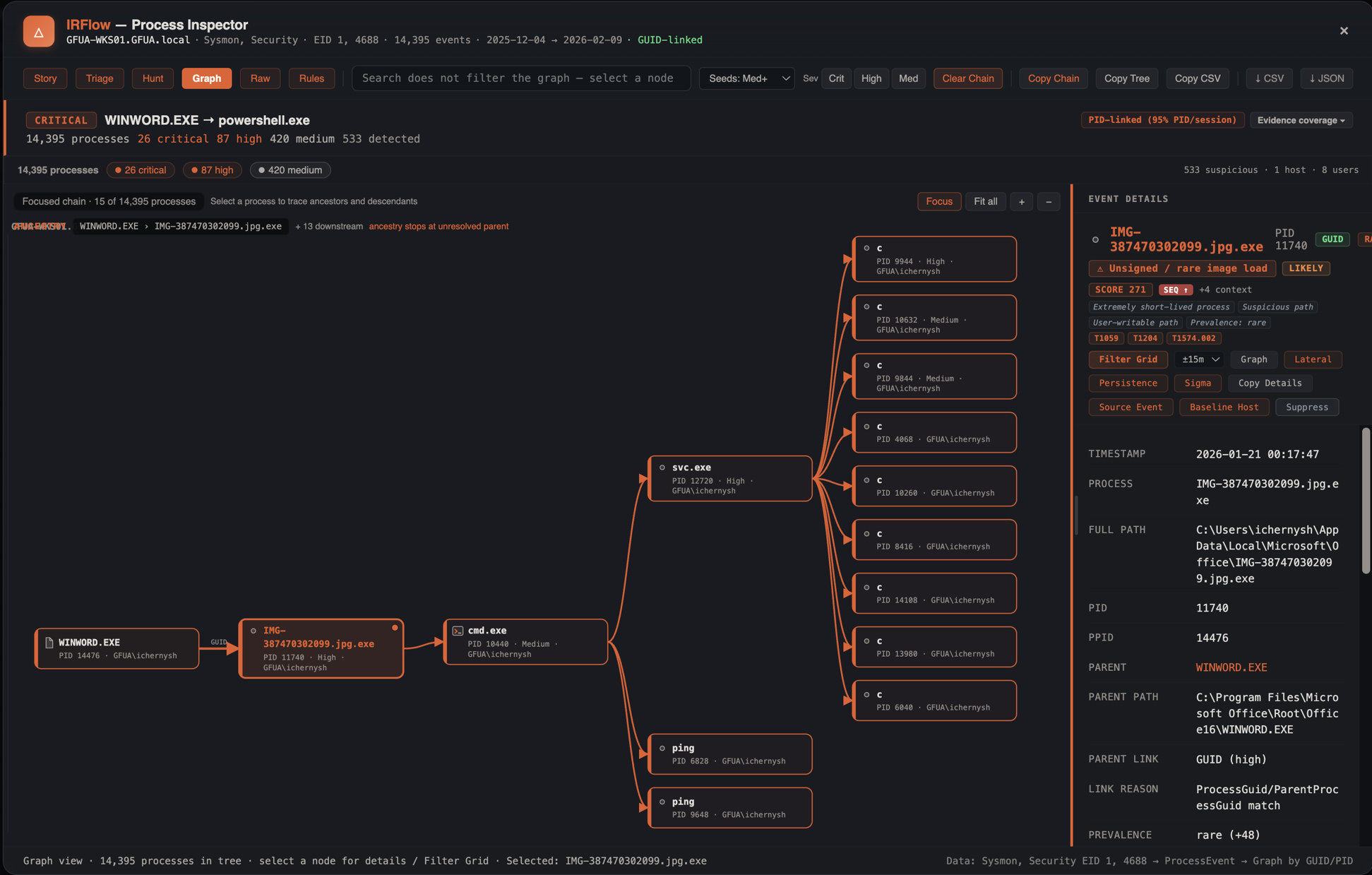Click the Sigma button
This screenshot has width=1372, height=875.
1198,383
